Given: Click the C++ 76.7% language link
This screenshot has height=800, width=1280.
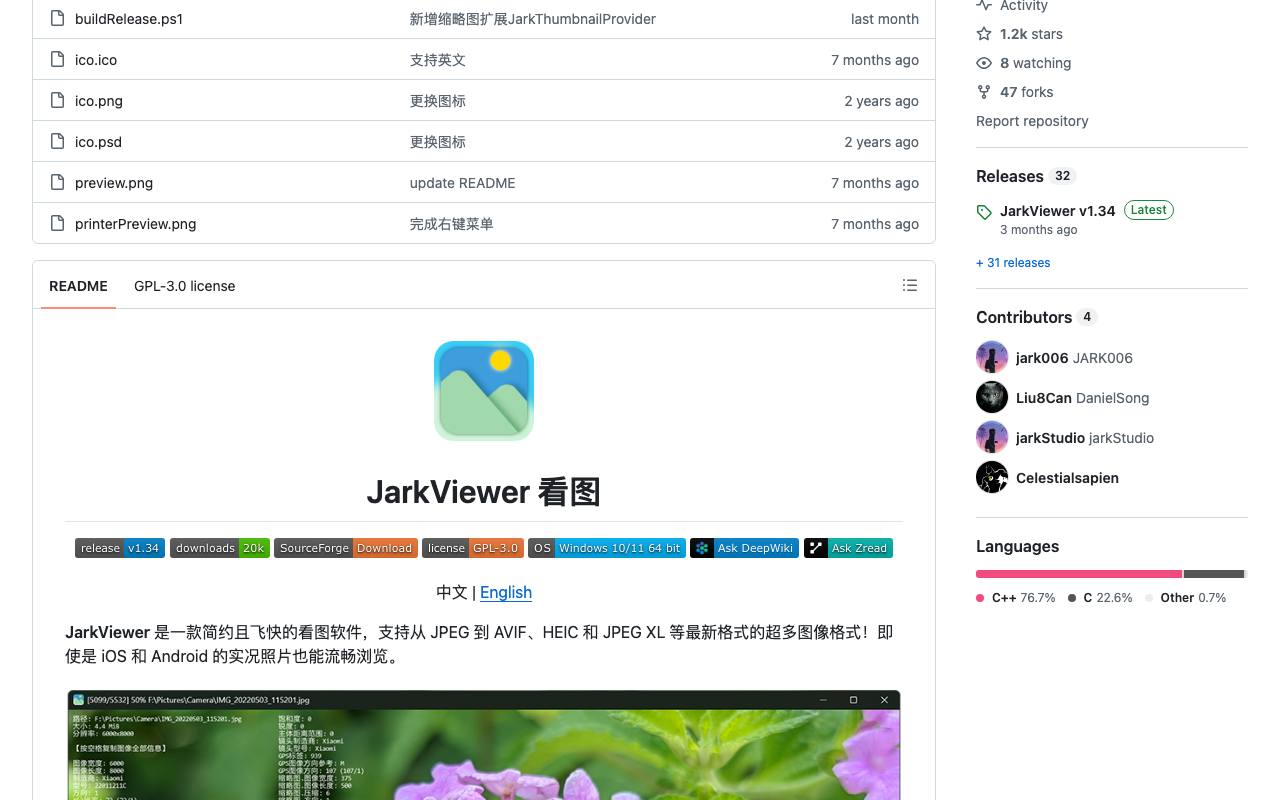Looking at the screenshot, I should click(1016, 598).
